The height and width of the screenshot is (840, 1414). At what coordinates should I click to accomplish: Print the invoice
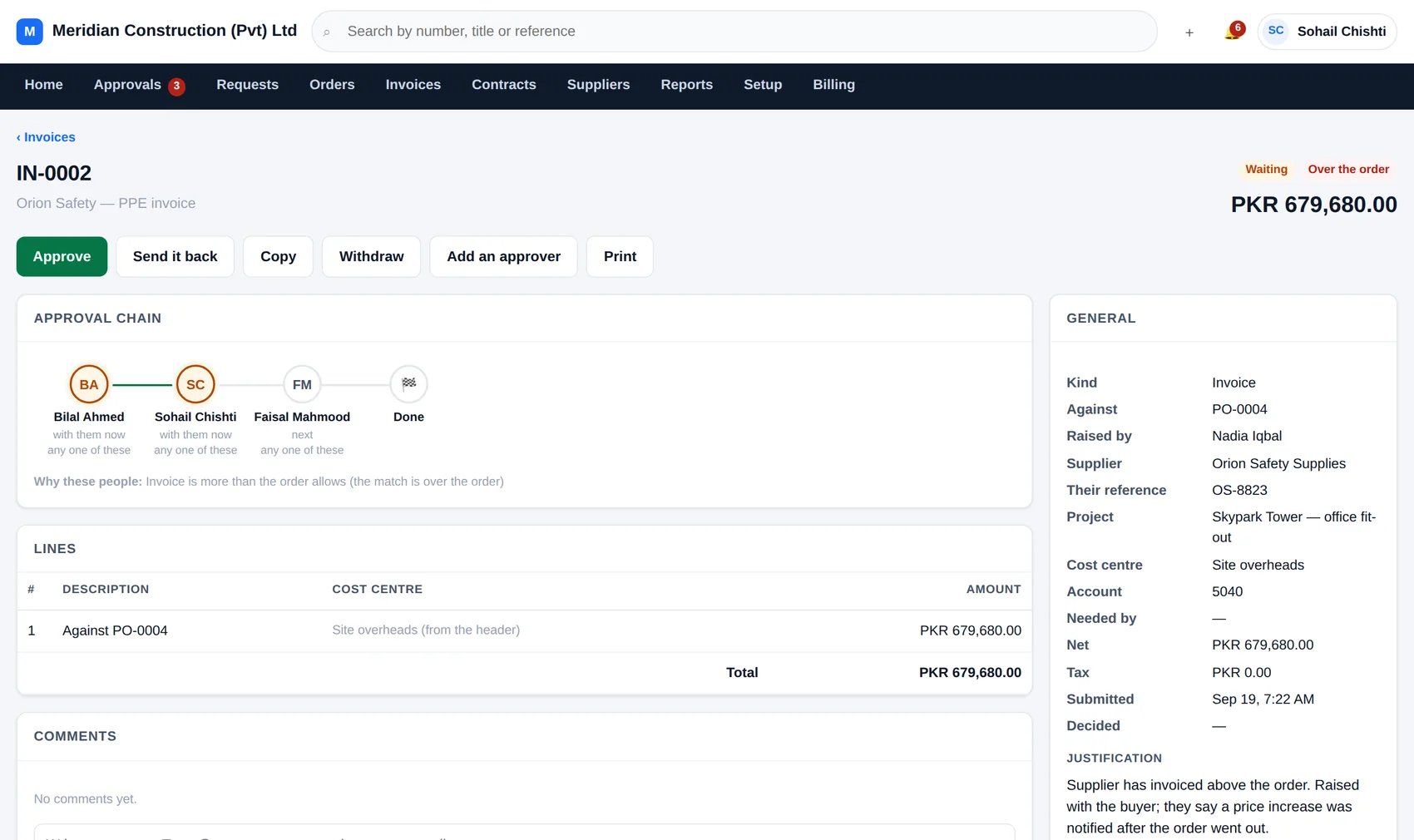point(620,256)
